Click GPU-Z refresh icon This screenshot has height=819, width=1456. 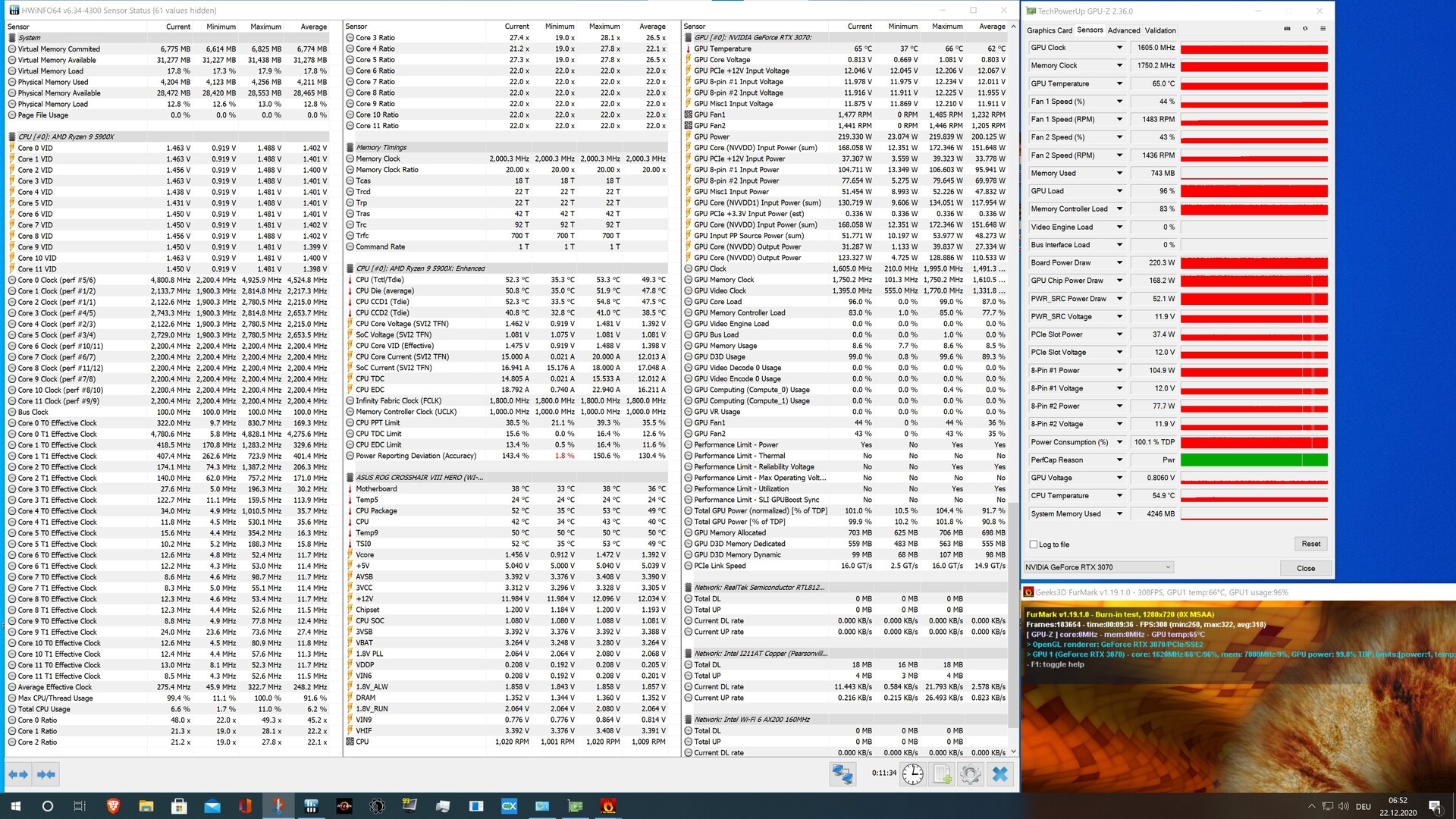tap(1305, 29)
